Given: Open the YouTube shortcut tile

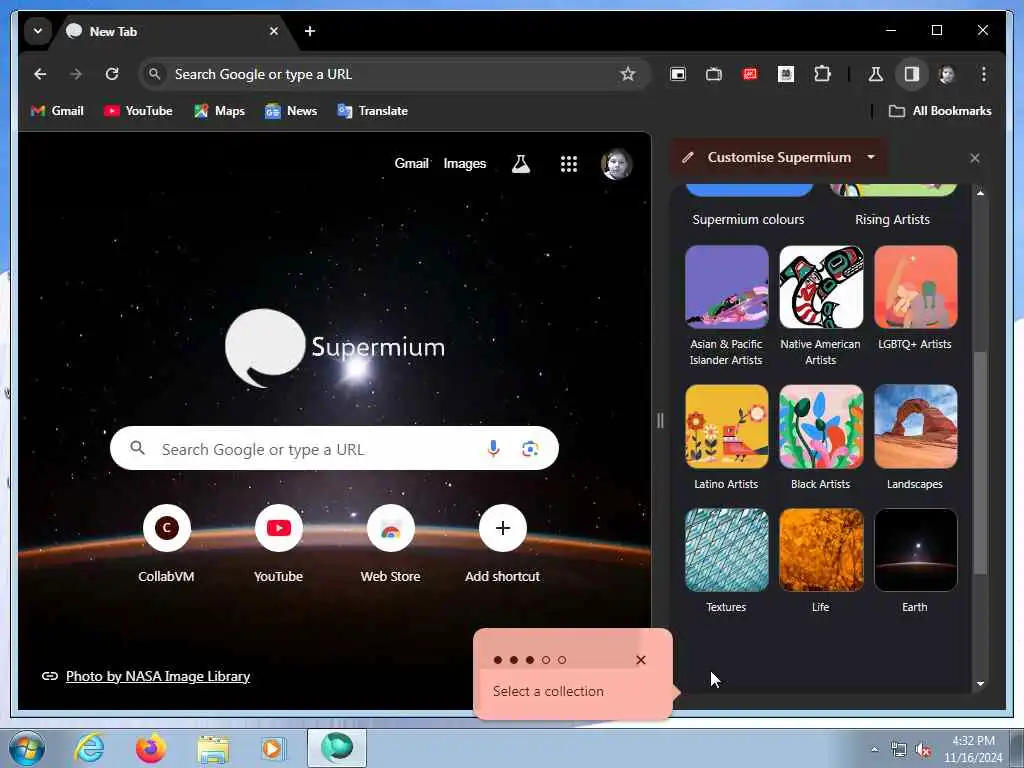Looking at the screenshot, I should 278,543.
